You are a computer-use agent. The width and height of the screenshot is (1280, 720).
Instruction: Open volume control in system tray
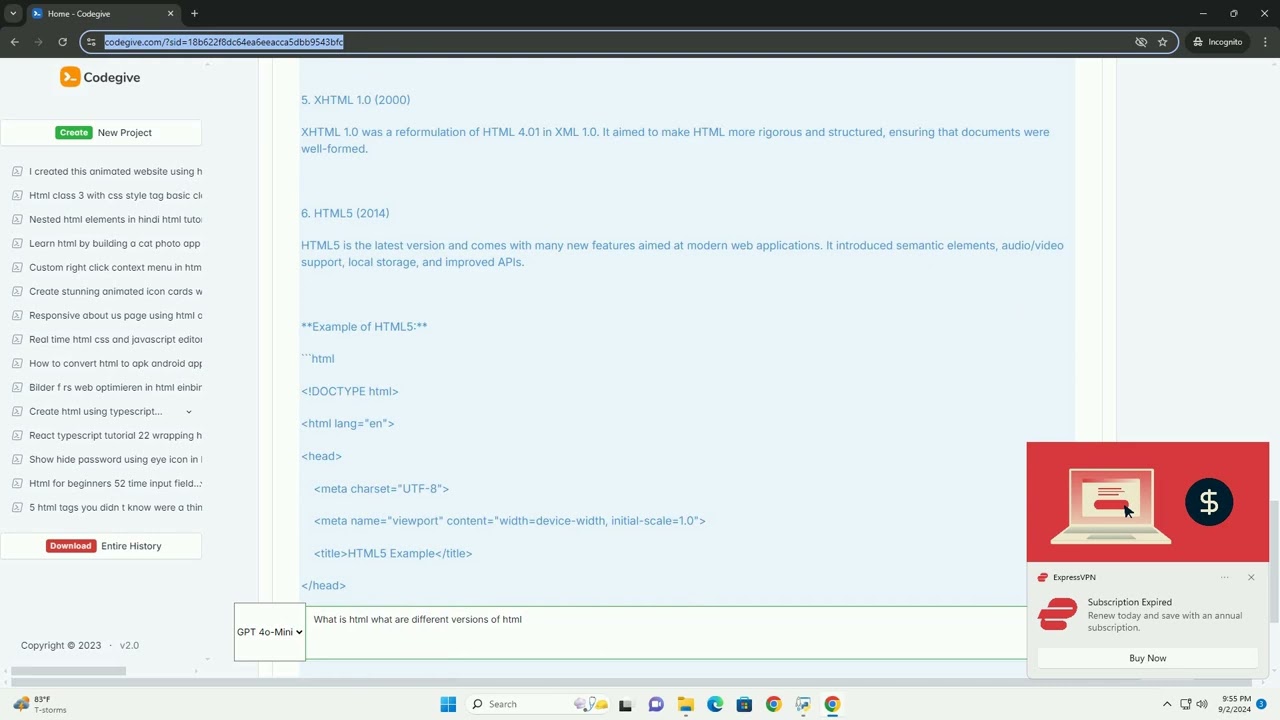click(1201, 704)
